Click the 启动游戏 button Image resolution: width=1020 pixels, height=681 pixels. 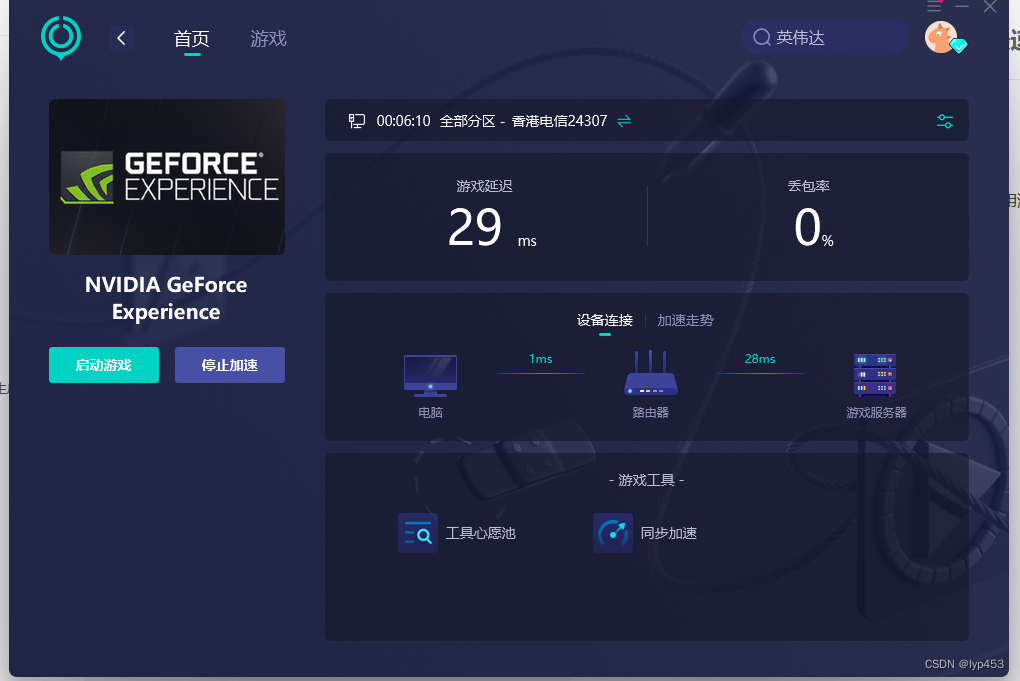(103, 365)
